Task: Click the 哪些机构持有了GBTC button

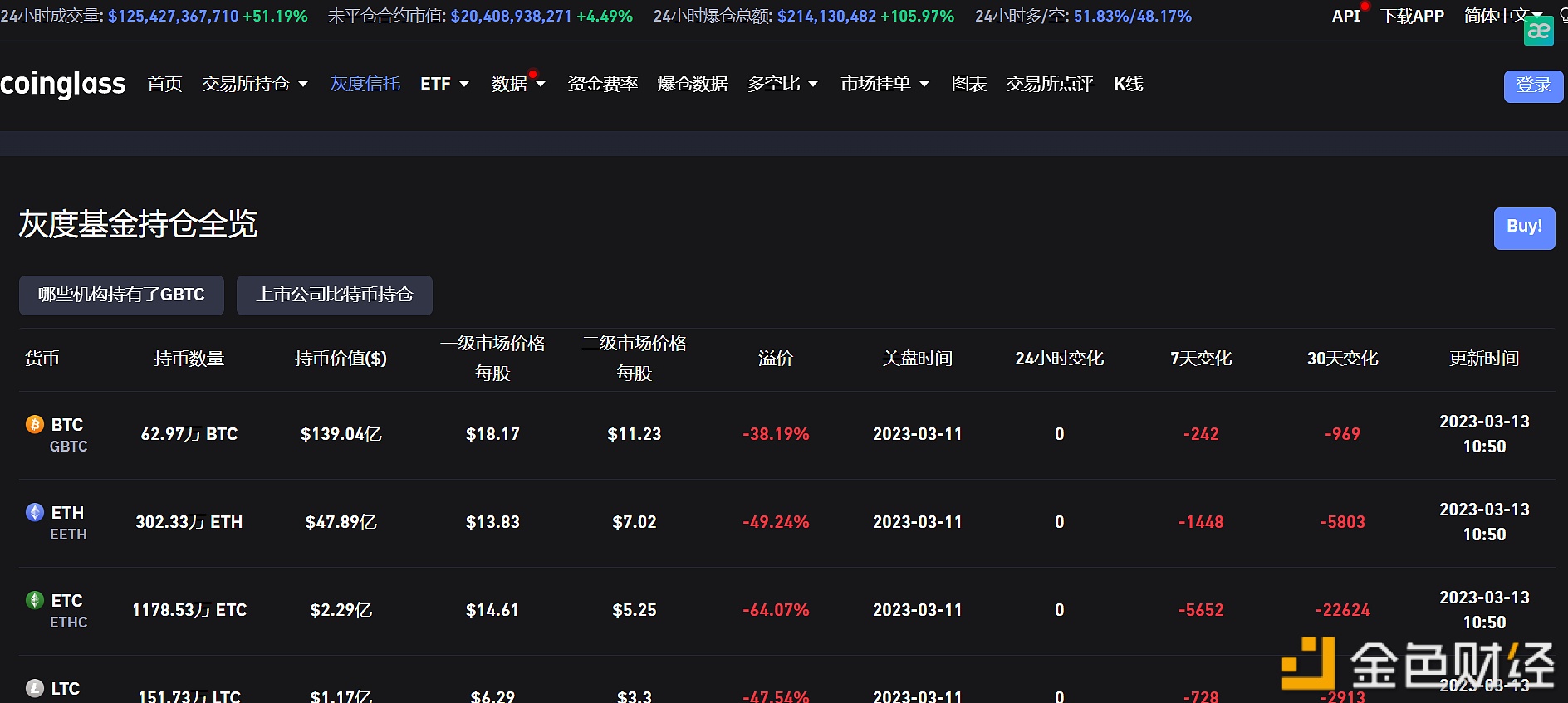Action: [x=121, y=295]
